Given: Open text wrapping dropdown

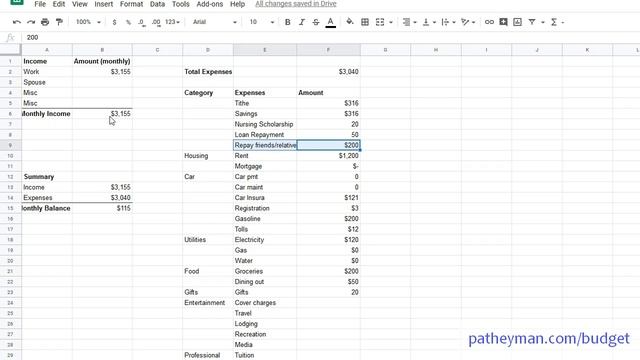Looking at the screenshot, I should point(448,22).
